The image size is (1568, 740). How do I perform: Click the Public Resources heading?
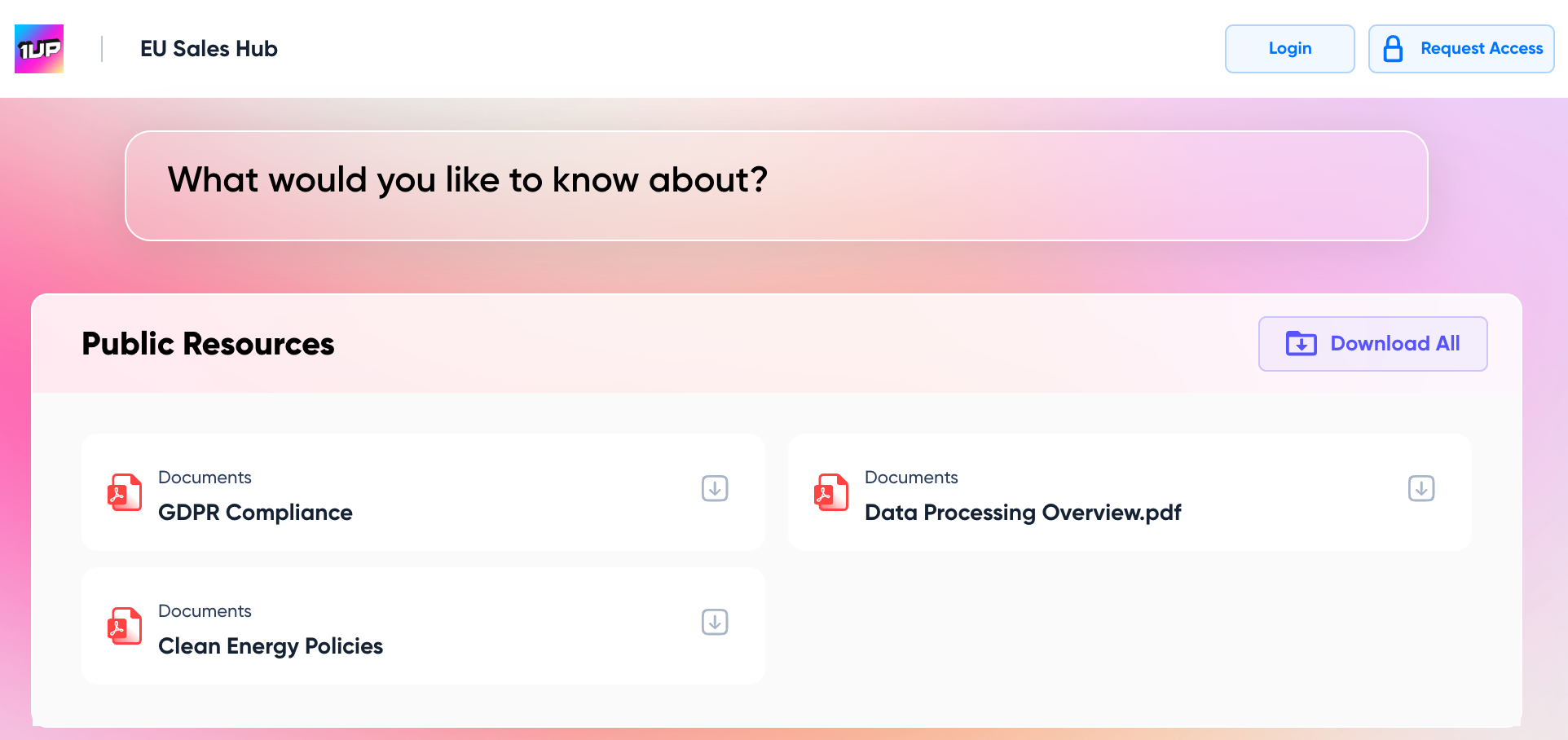[x=208, y=344]
